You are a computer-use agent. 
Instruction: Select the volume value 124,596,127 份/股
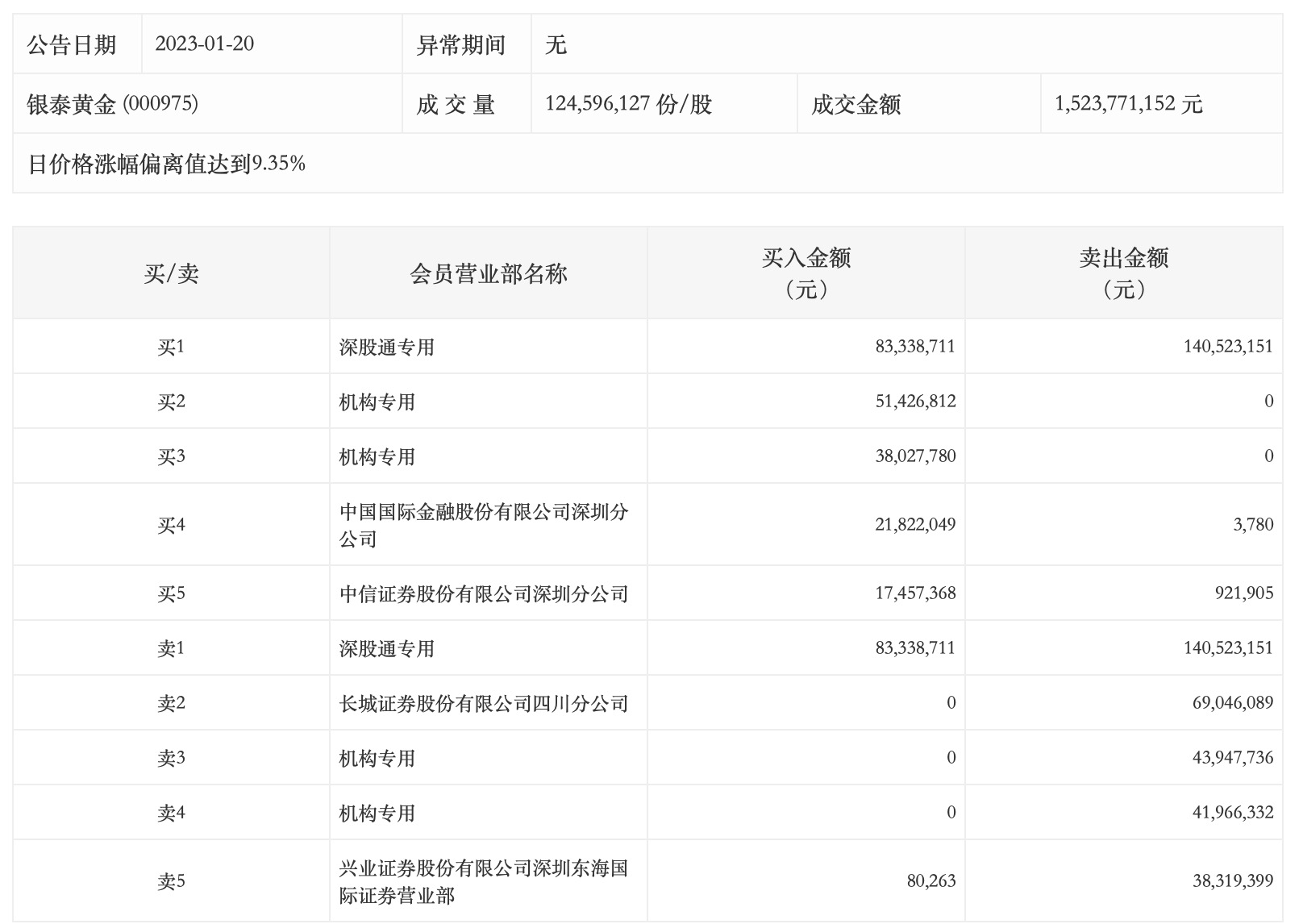(x=628, y=104)
